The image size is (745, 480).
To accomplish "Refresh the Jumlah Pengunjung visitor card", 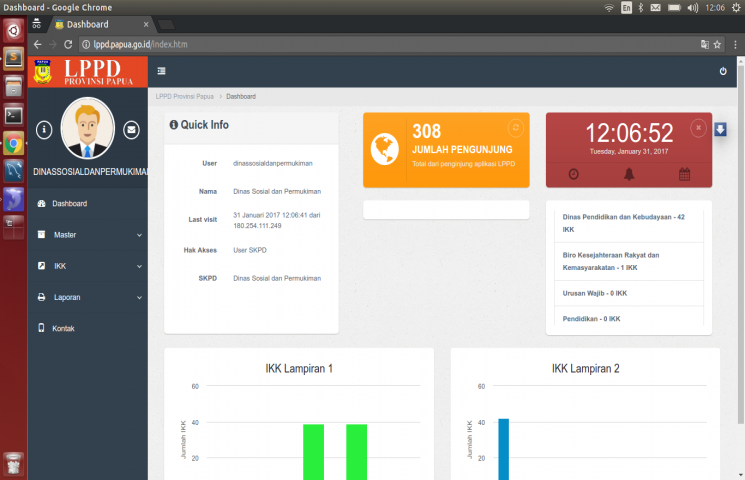I will pyautogui.click(x=515, y=127).
